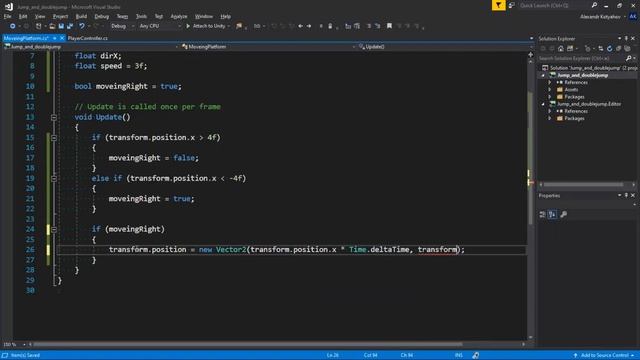Open the Debug menu
Screen dimensions: 640x360
(x=102, y=16)
